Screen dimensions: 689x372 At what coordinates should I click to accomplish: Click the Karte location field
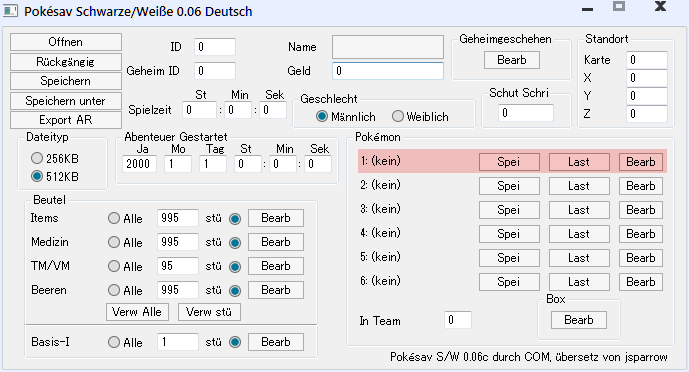[647, 60]
